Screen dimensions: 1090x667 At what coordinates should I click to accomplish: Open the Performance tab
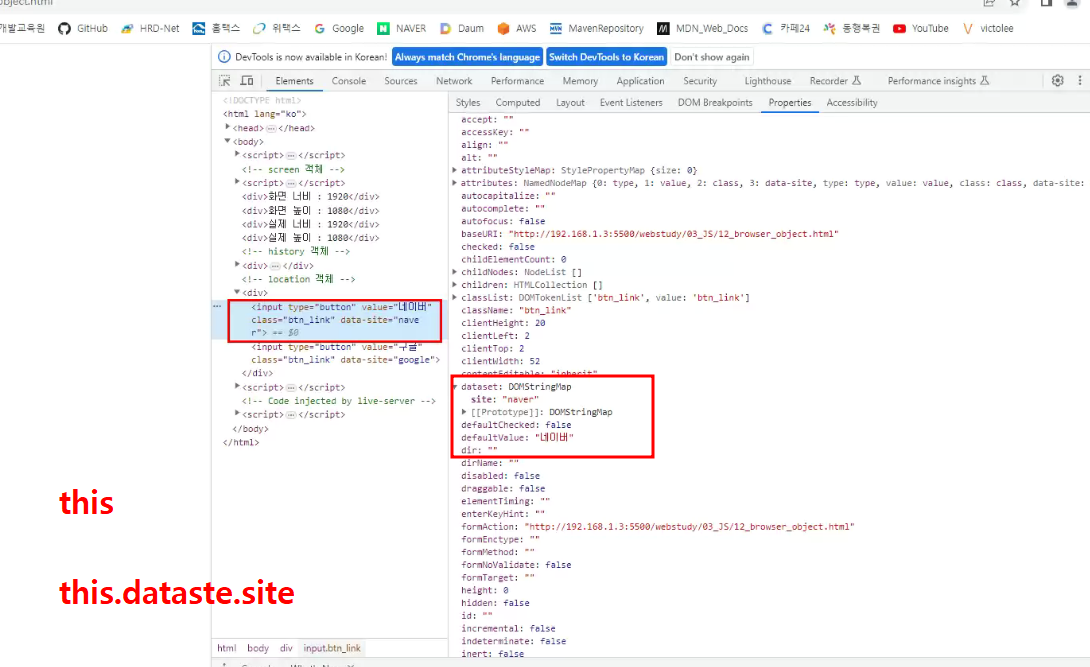(x=517, y=81)
